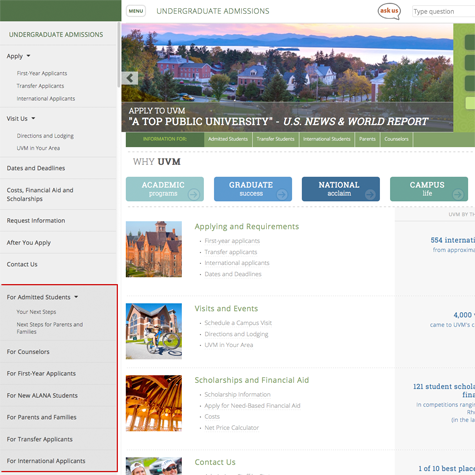Open First-Year Applicants in sidebar
475x475 pixels.
pos(42,73)
